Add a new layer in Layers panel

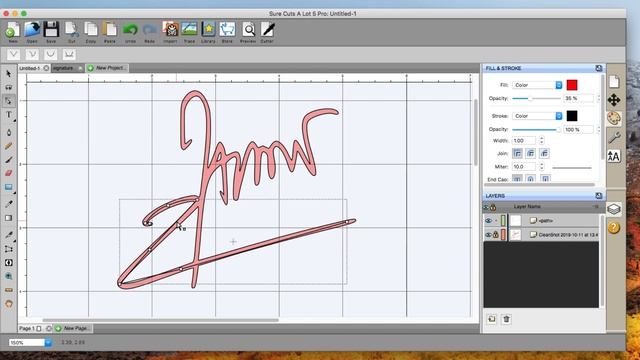492,319
